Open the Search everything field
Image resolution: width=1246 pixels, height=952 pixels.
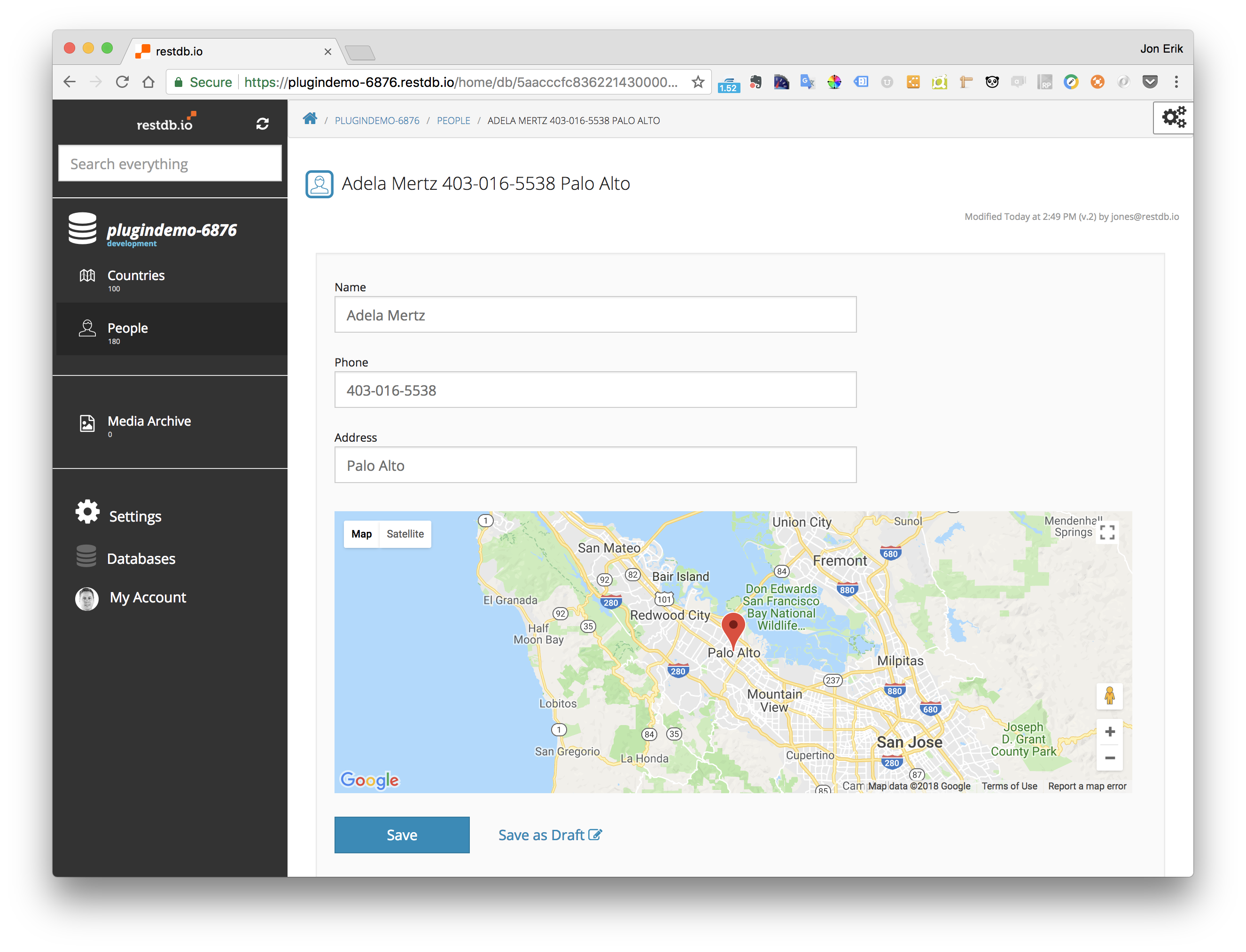coord(171,163)
